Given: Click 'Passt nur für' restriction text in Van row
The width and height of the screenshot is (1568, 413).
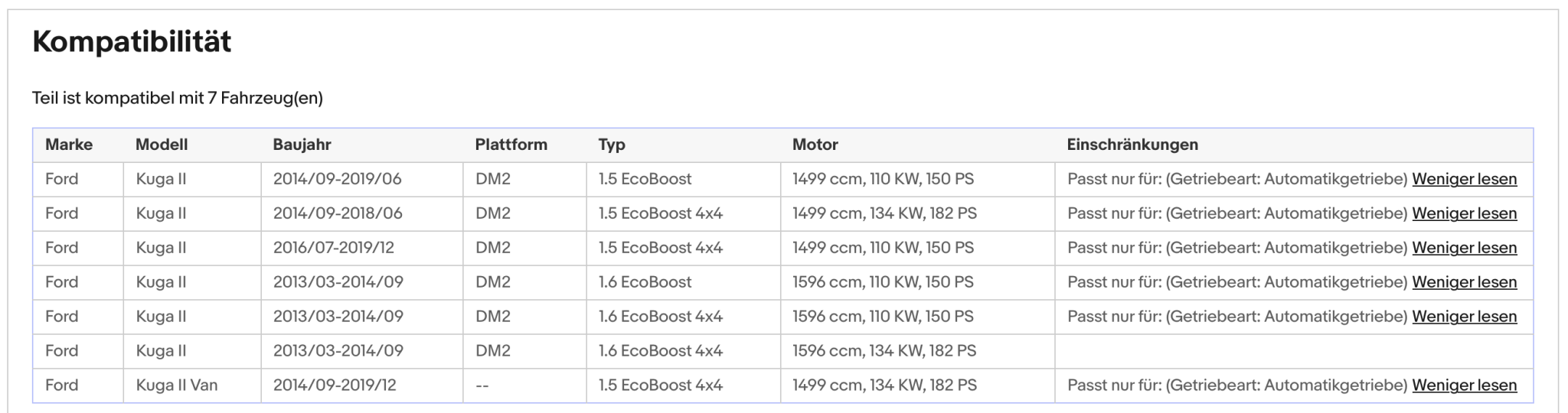Looking at the screenshot, I should (1237, 385).
